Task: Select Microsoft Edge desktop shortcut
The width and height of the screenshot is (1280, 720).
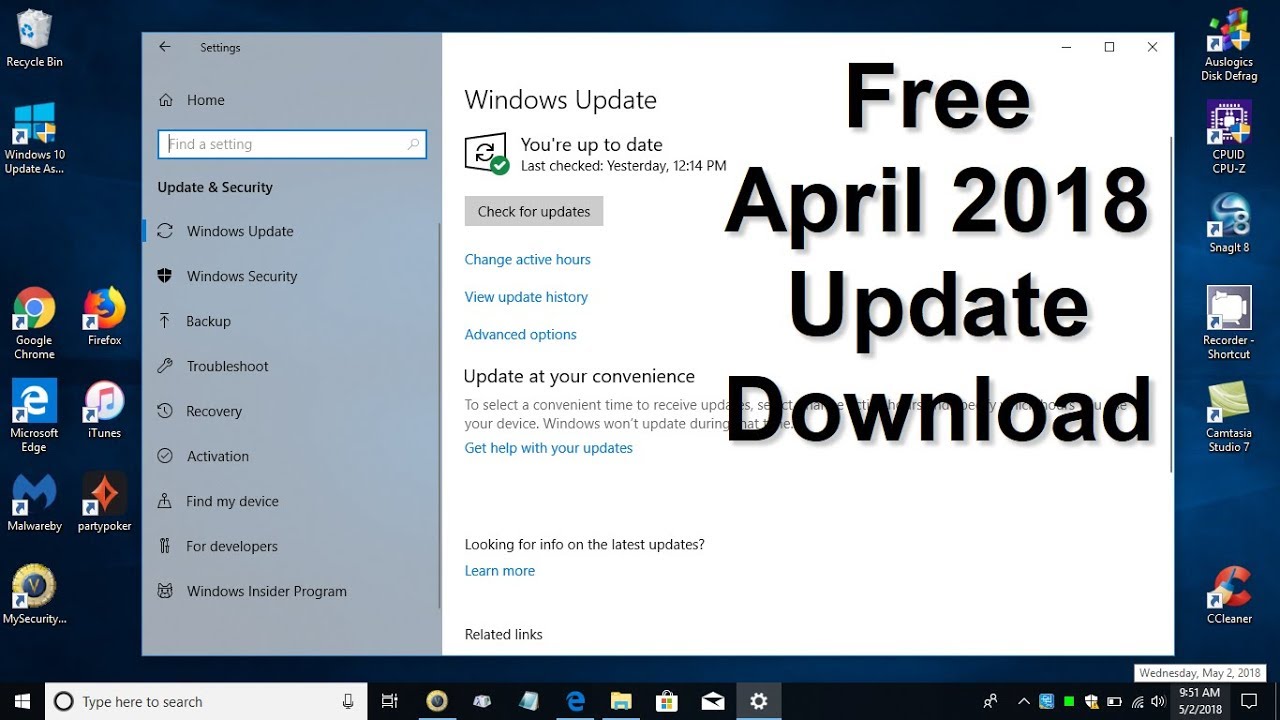Action: 34,416
